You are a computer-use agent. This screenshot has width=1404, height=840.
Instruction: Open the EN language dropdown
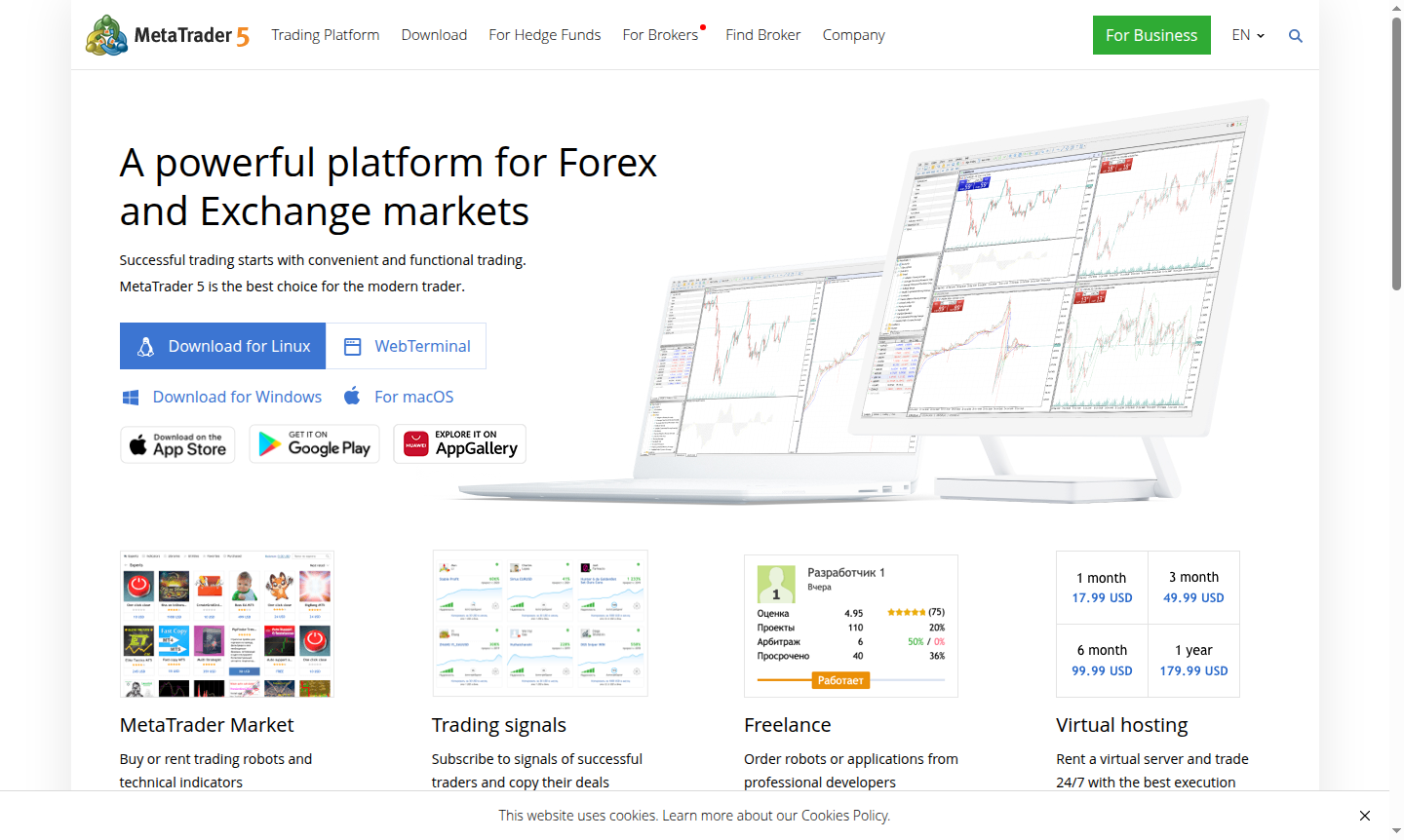click(x=1241, y=35)
